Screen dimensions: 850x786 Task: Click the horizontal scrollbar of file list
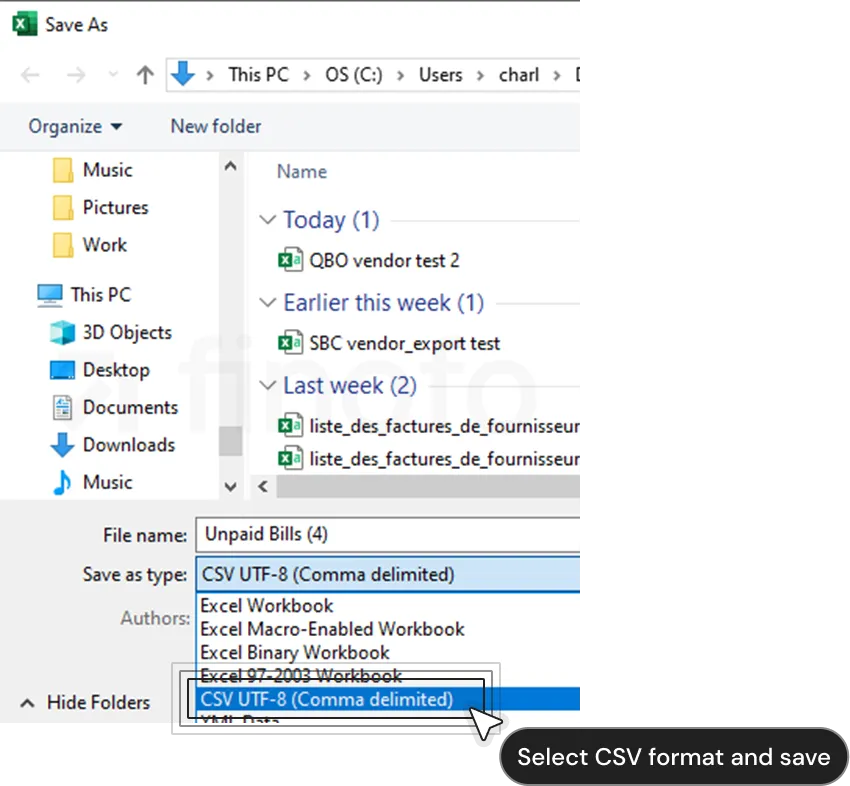[x=428, y=487]
